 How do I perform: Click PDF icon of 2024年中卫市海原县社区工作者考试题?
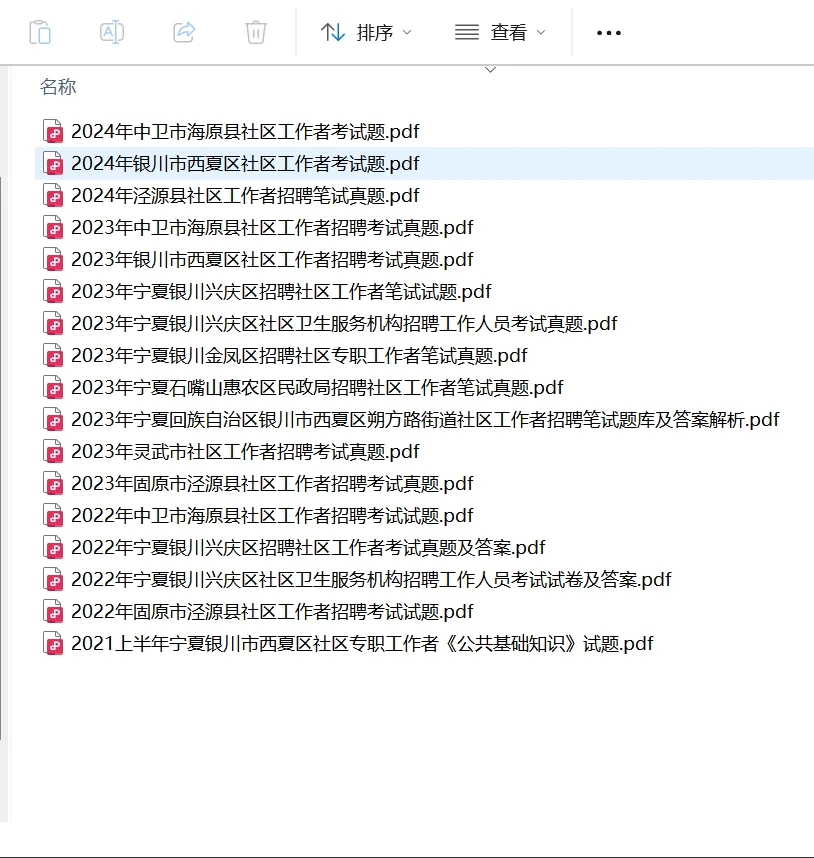pyautogui.click(x=53, y=131)
